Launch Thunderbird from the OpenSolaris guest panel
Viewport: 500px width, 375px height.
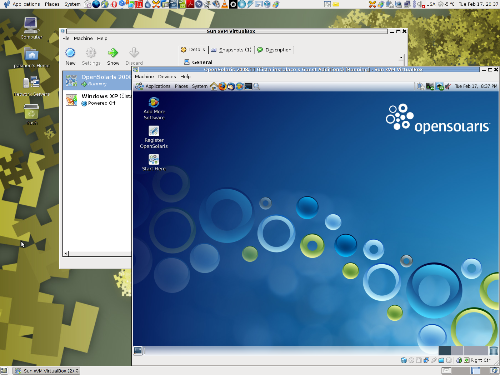click(231, 86)
